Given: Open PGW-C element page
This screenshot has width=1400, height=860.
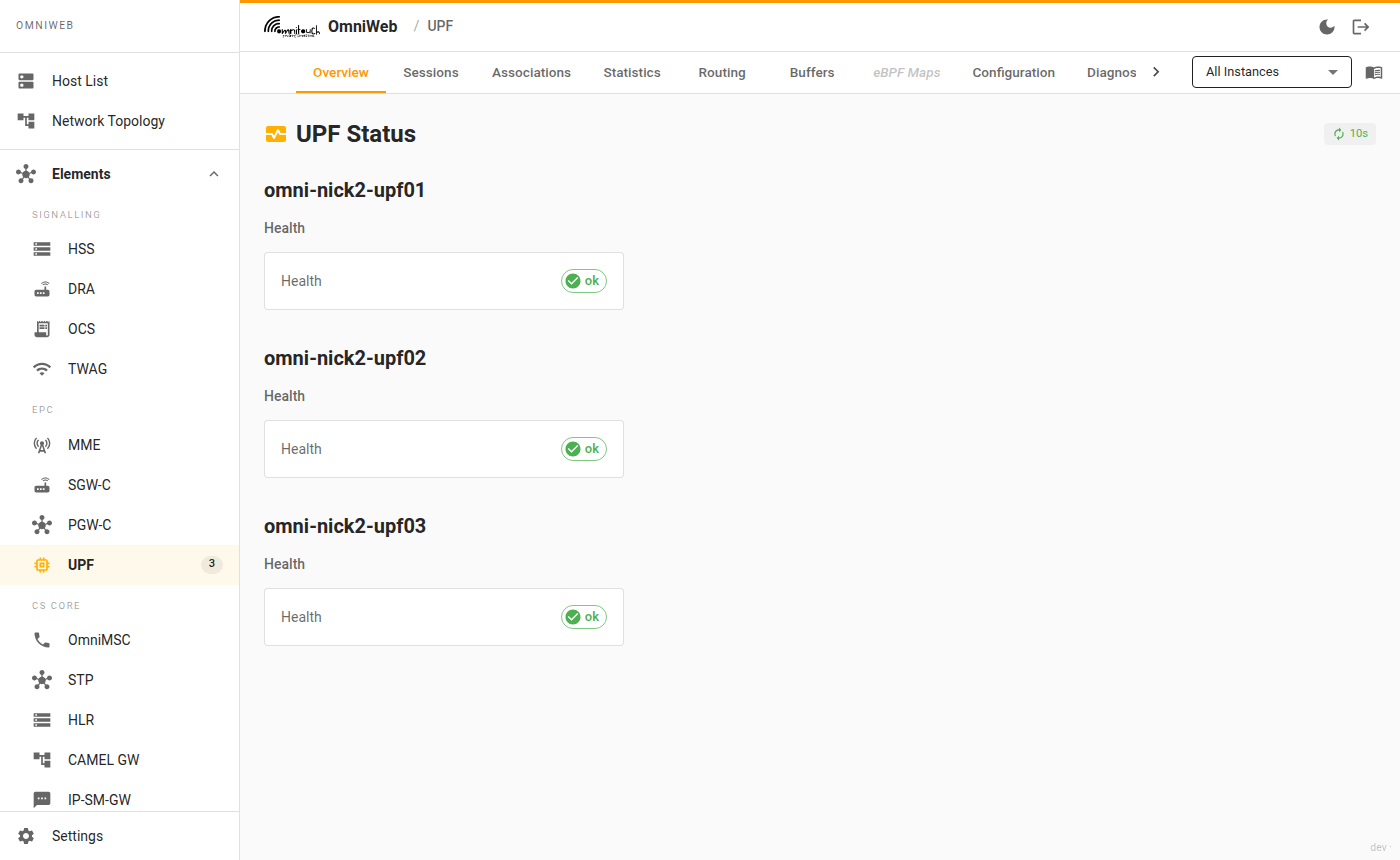Looking at the screenshot, I should coord(120,525).
